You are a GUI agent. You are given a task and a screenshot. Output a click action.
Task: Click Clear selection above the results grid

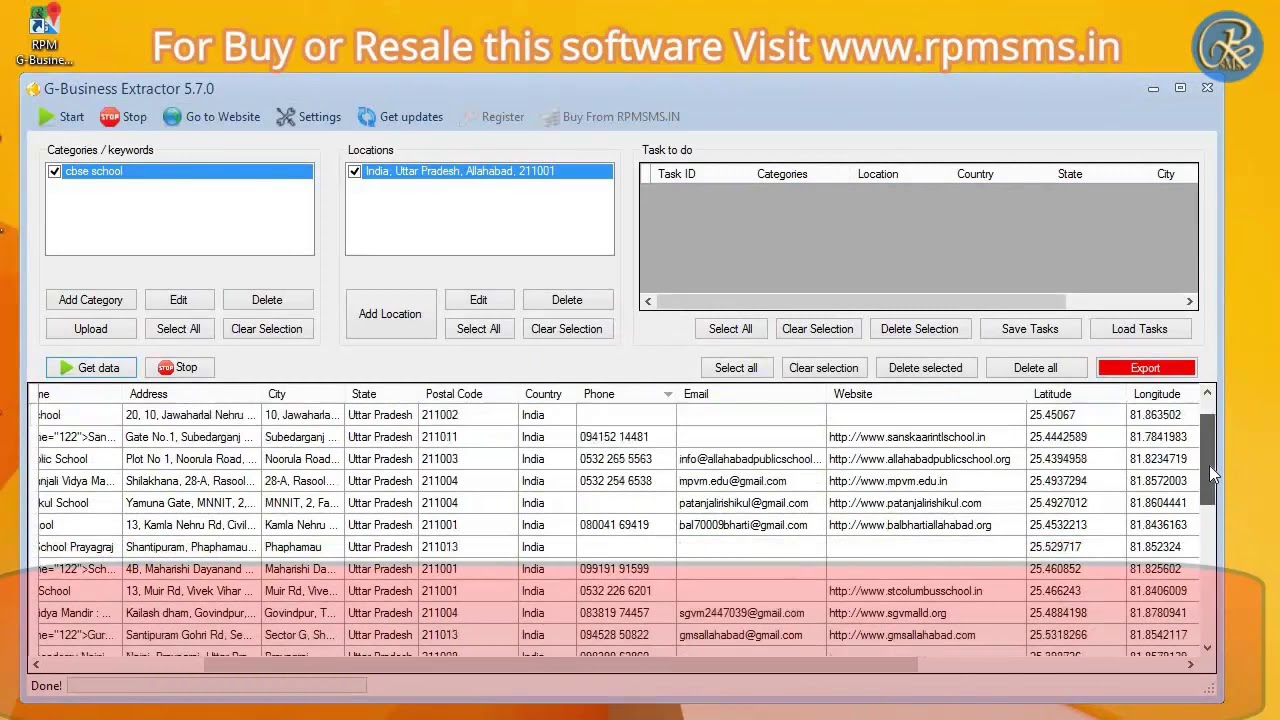[x=824, y=368]
